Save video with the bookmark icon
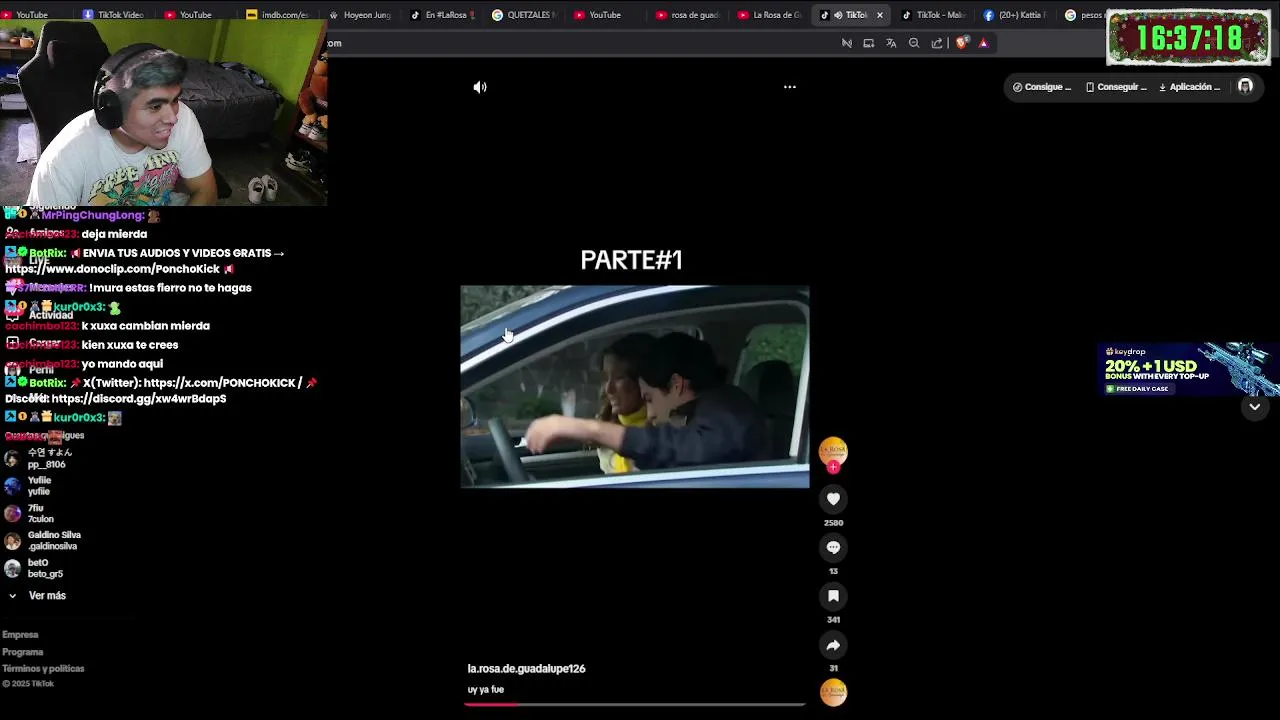 tap(833, 596)
